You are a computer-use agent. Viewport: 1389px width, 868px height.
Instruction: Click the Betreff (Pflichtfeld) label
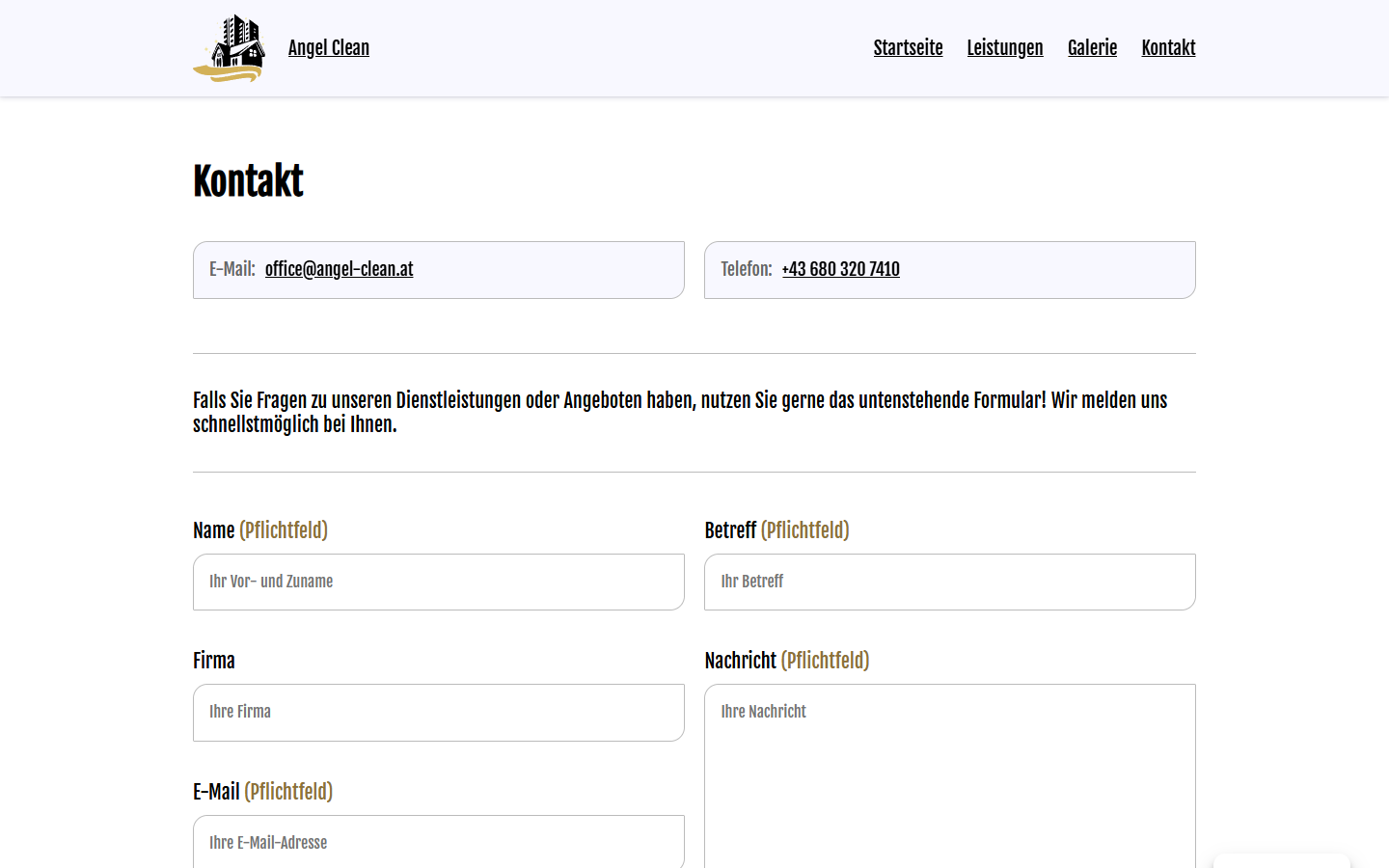point(777,530)
